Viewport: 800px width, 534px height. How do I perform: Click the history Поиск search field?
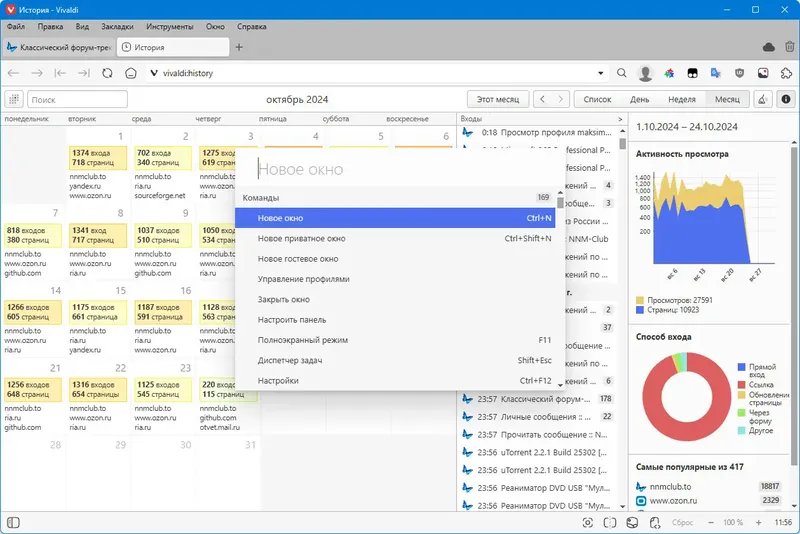[x=77, y=99]
